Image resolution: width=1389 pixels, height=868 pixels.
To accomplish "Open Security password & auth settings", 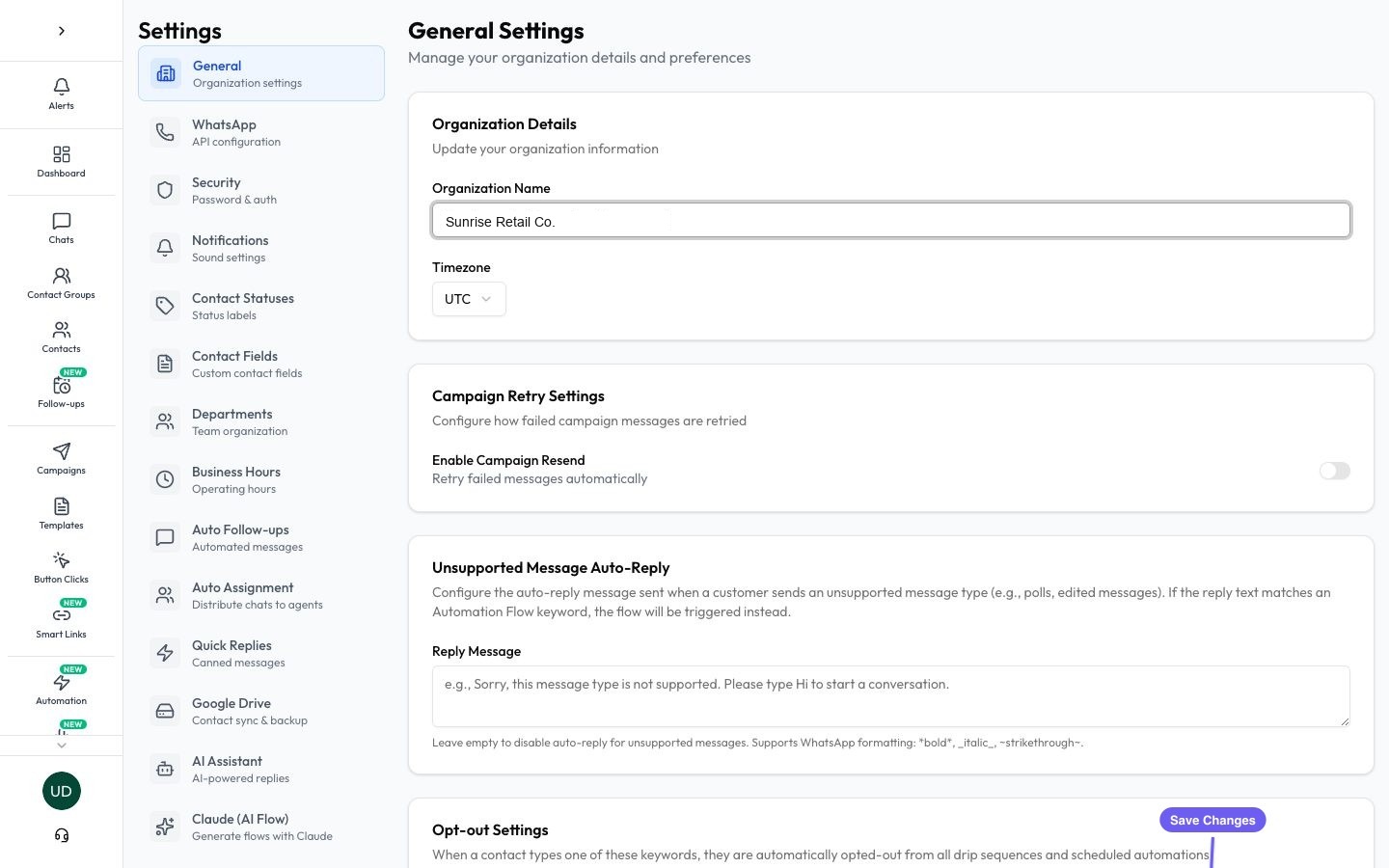I will pos(261,190).
